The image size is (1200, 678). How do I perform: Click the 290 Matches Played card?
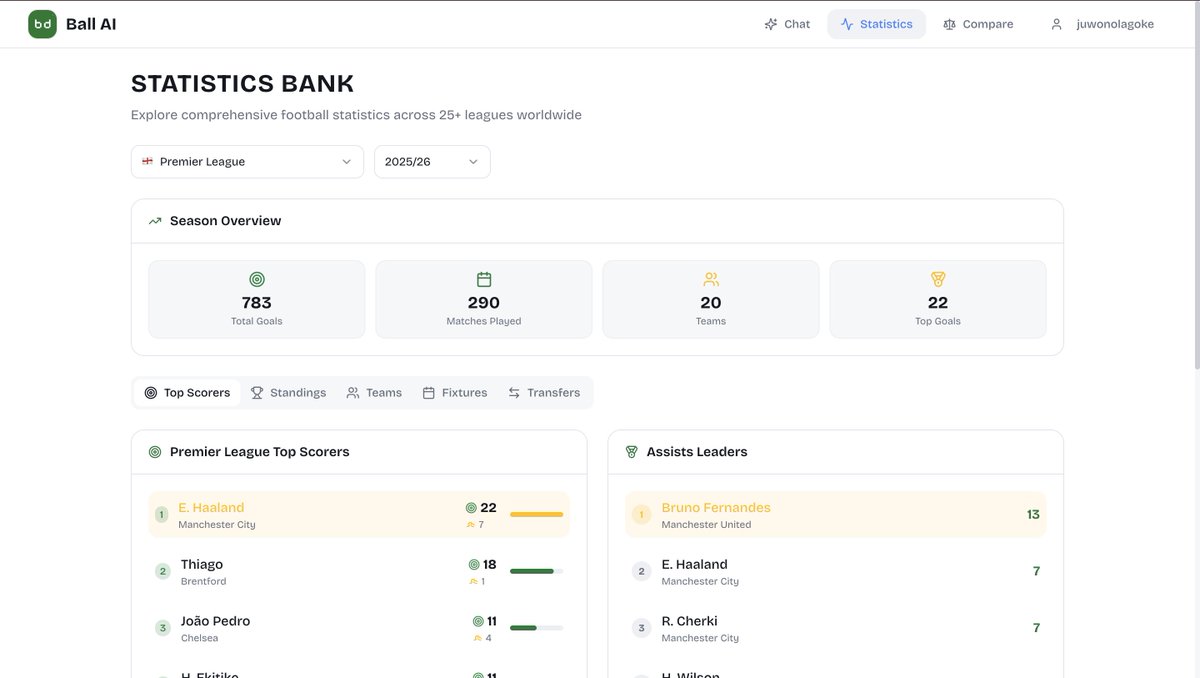[x=484, y=299]
